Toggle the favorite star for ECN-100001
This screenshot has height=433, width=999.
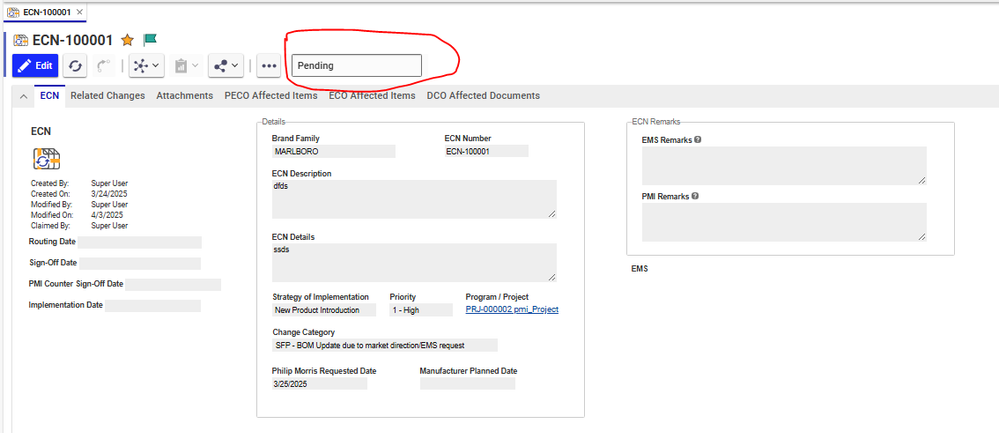click(127, 40)
